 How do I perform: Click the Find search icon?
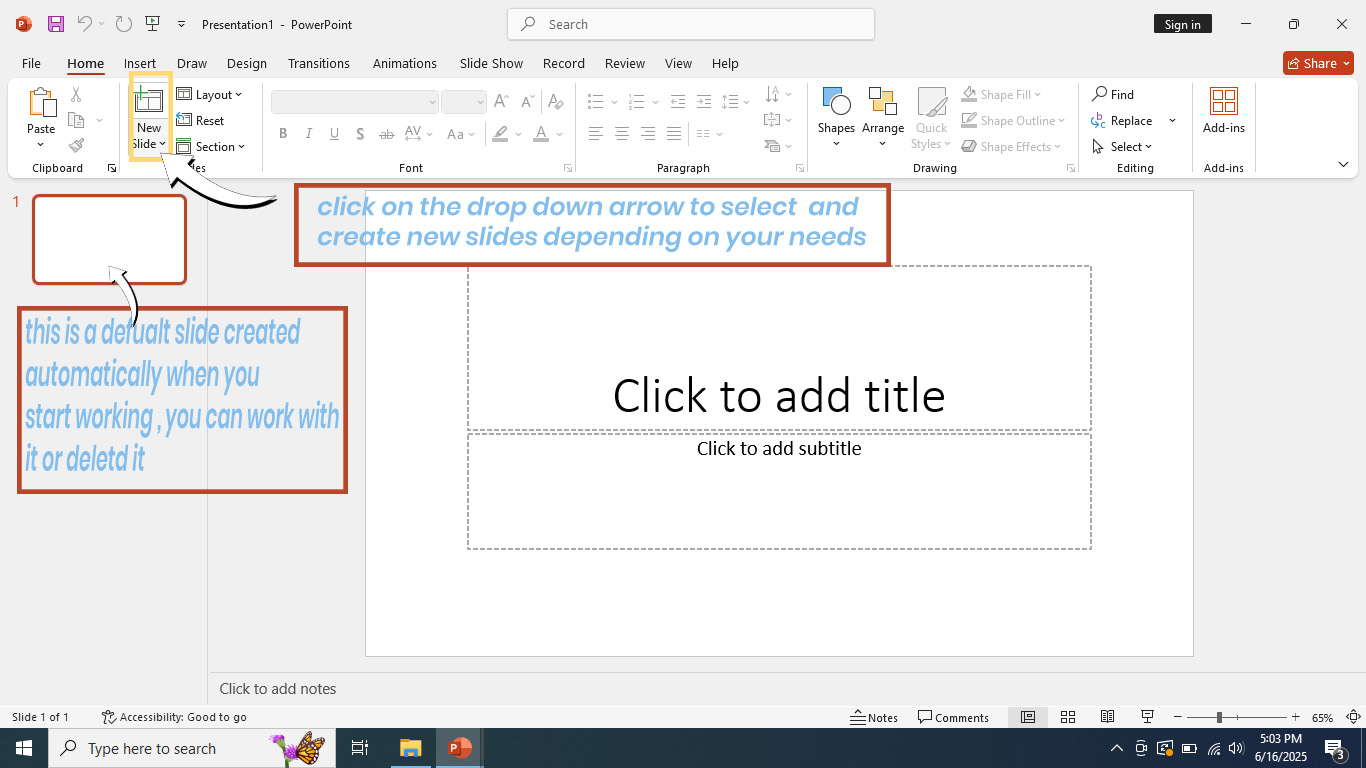[1100, 94]
